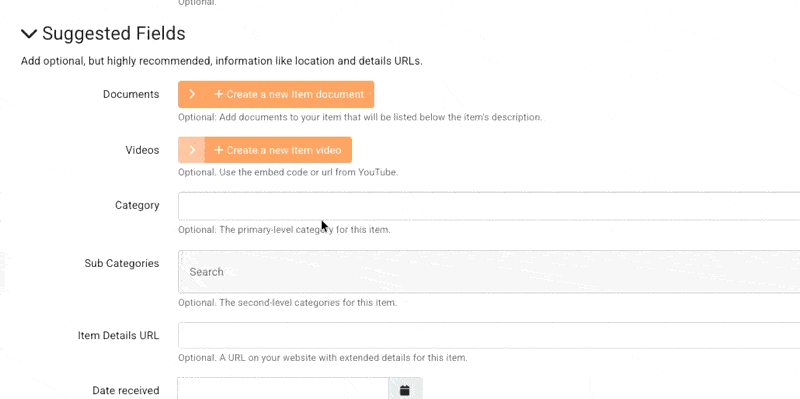Expand the Videos arrow toggle

coord(192,150)
